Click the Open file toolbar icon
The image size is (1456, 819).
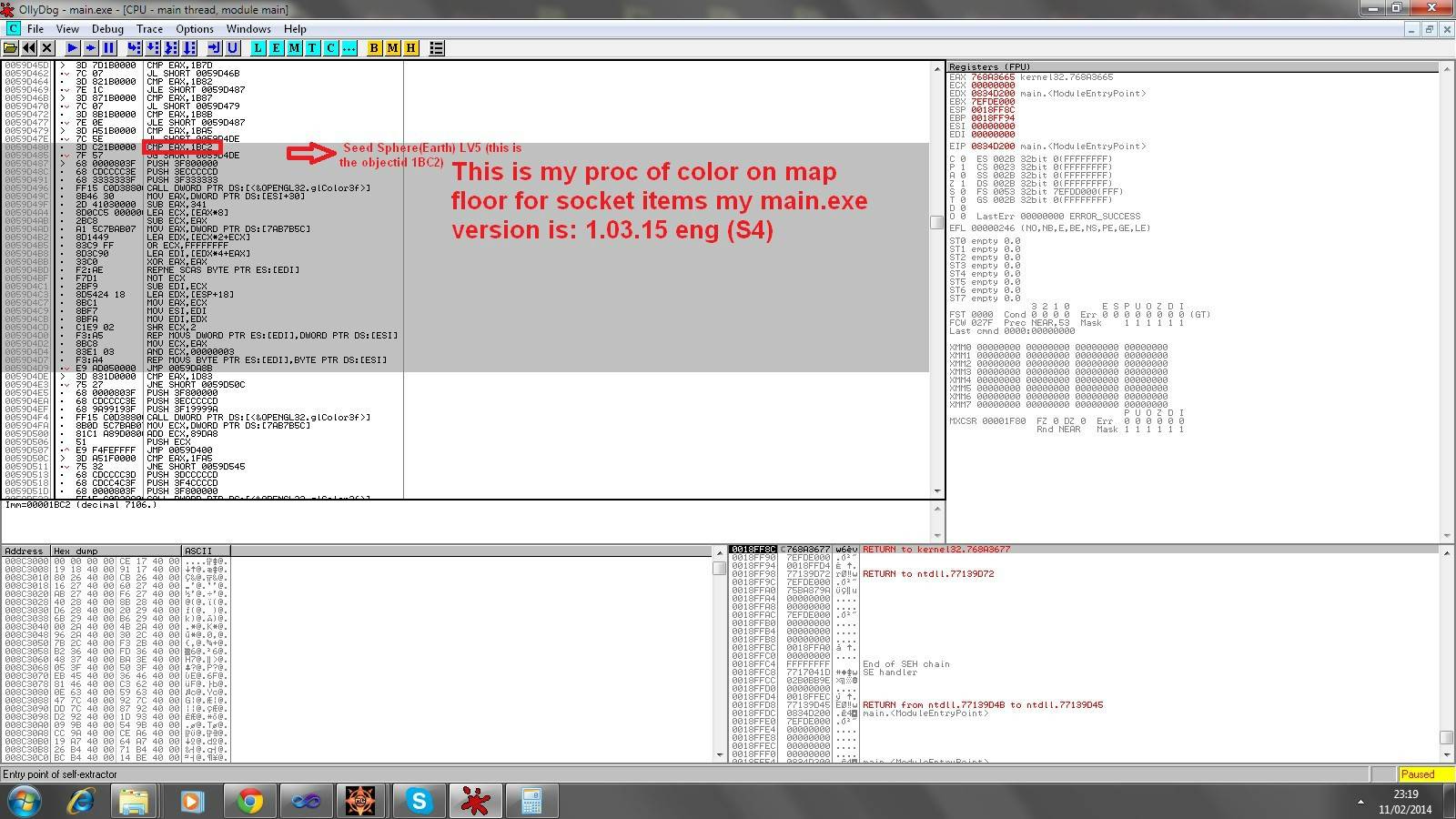tap(11, 47)
